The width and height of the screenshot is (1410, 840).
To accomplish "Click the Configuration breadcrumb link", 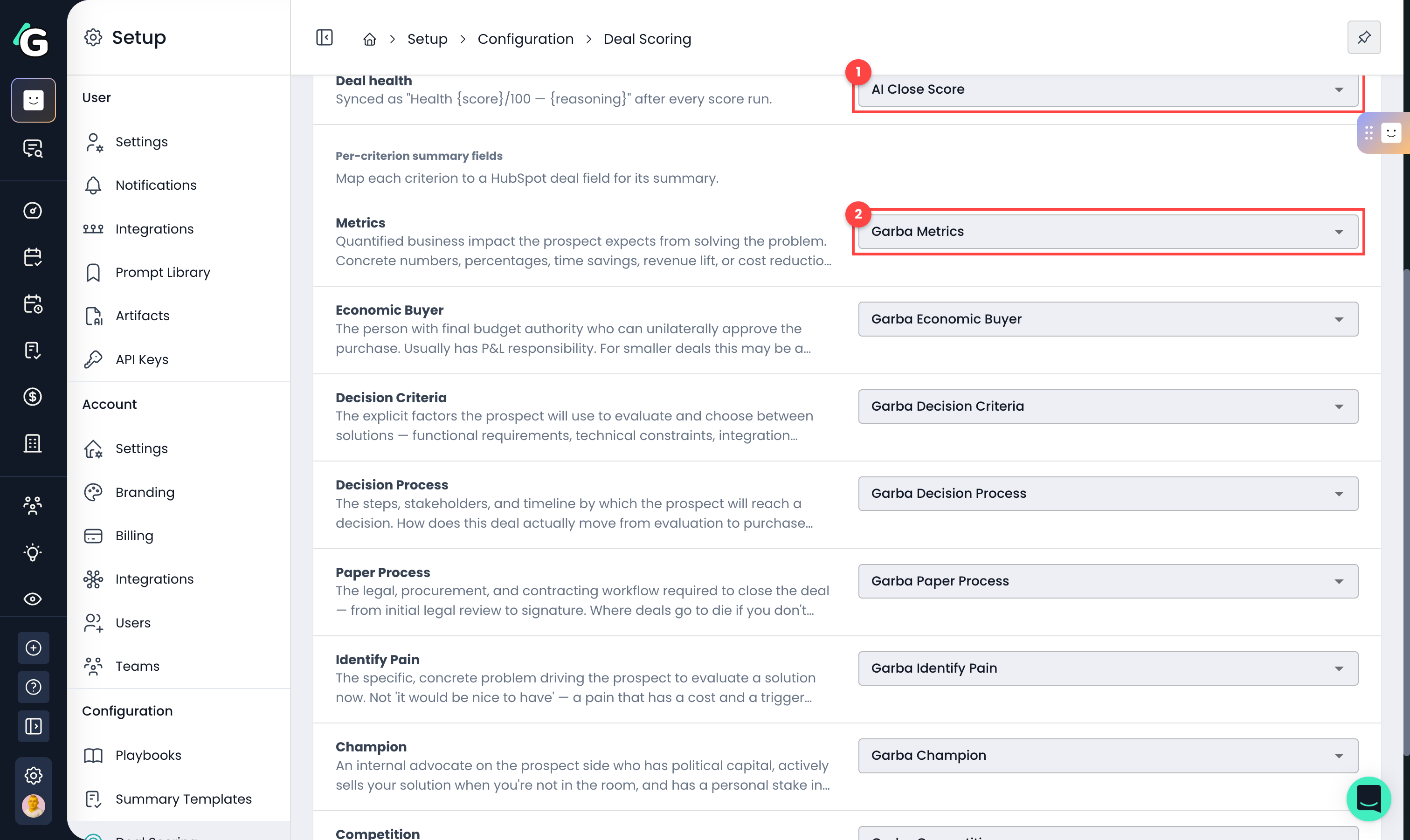I will (525, 39).
